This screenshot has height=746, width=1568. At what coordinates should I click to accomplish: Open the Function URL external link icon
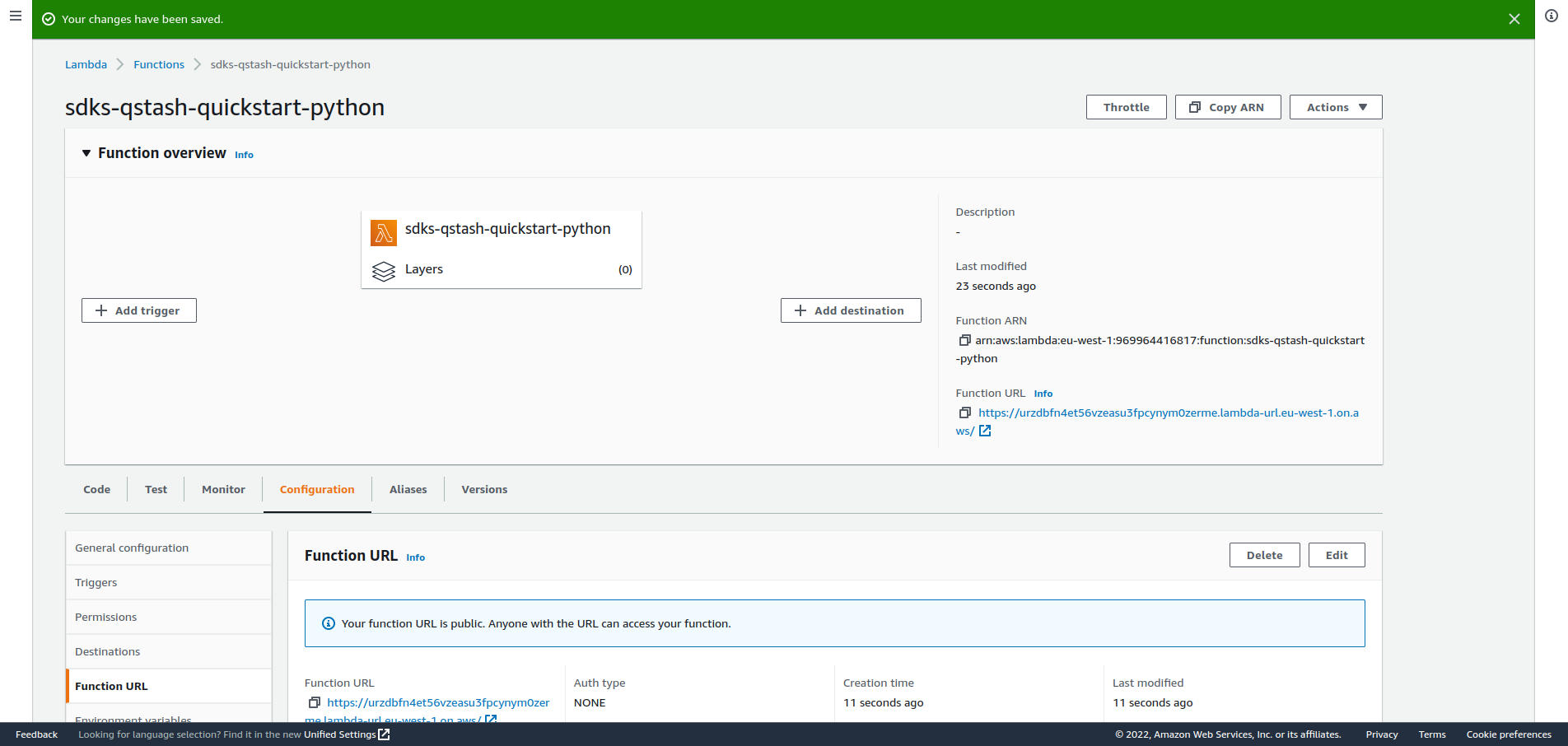[x=985, y=431]
